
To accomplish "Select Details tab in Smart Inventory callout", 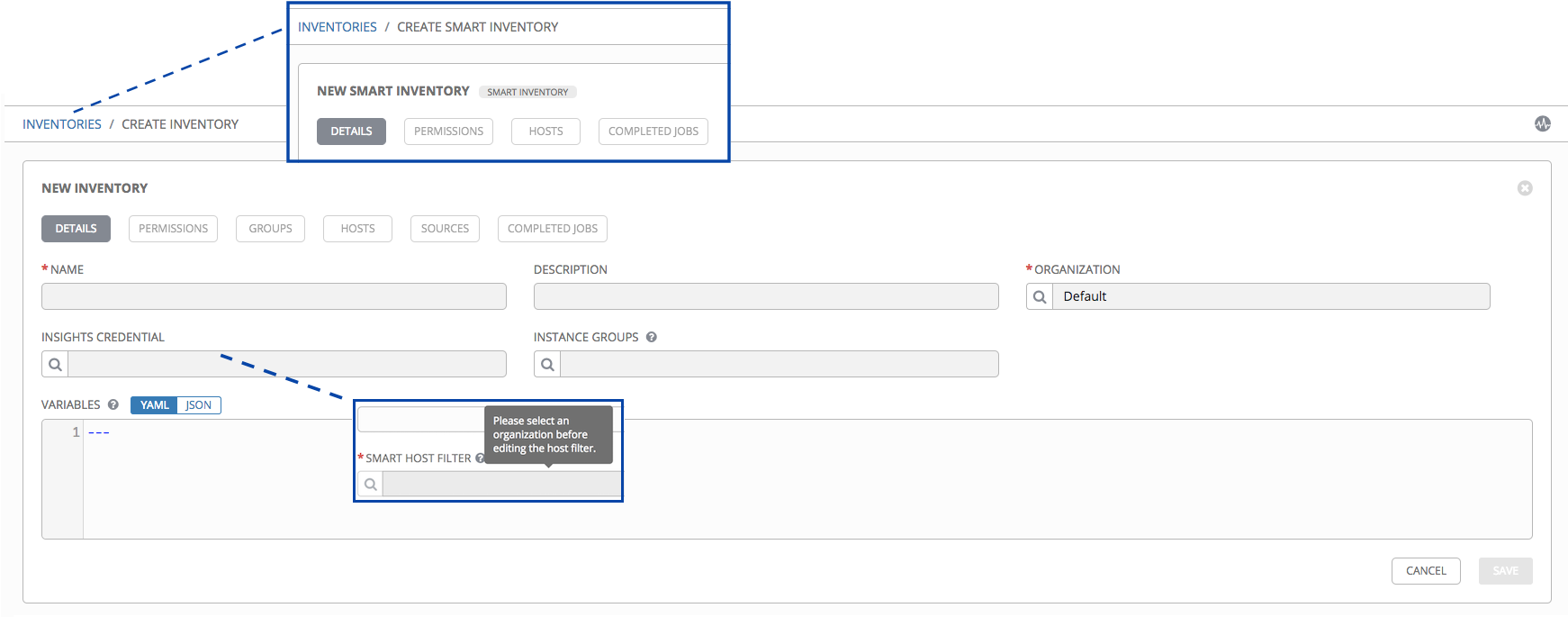I will pos(351,132).
